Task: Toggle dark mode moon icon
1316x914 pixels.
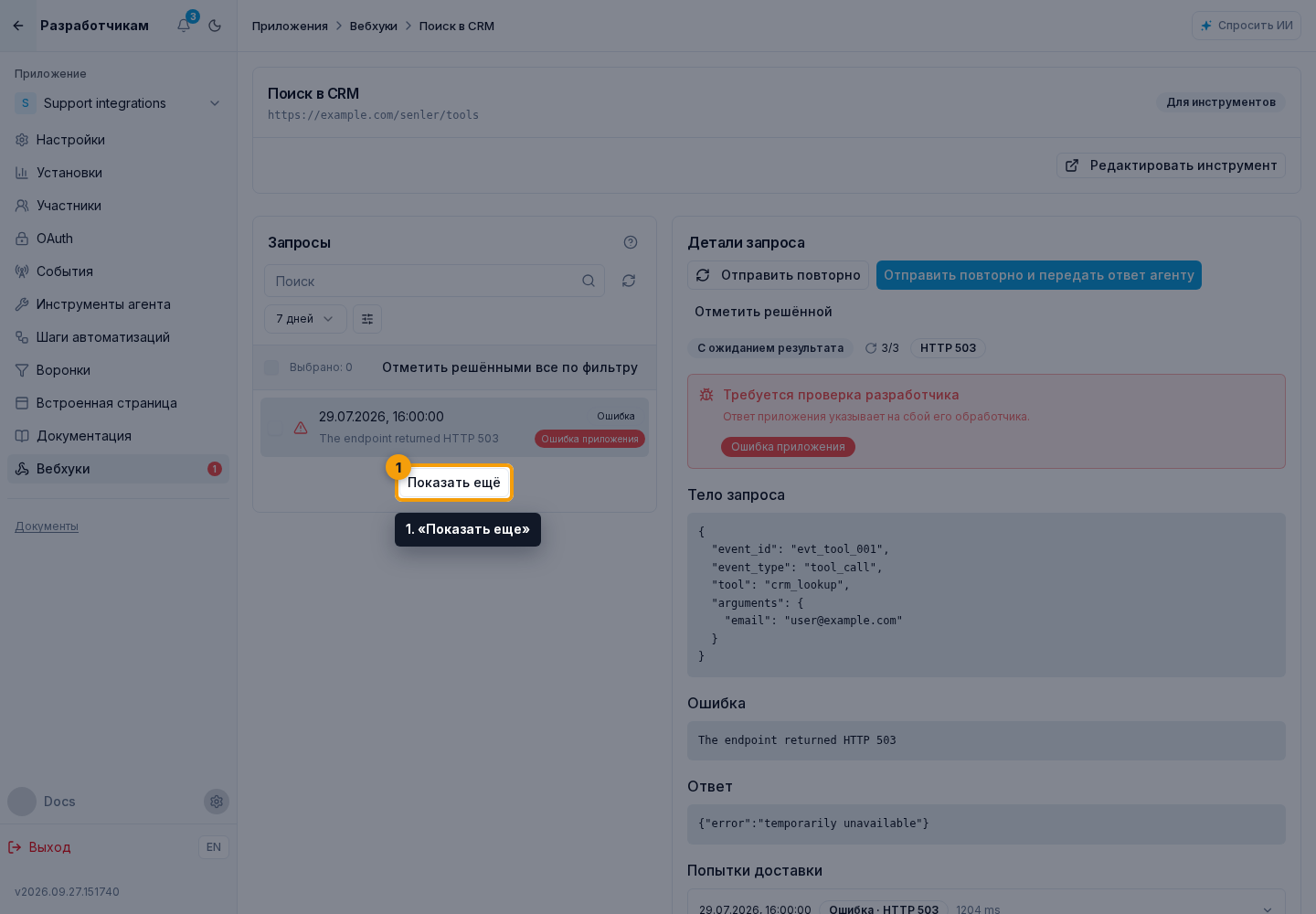Action: pos(215,26)
